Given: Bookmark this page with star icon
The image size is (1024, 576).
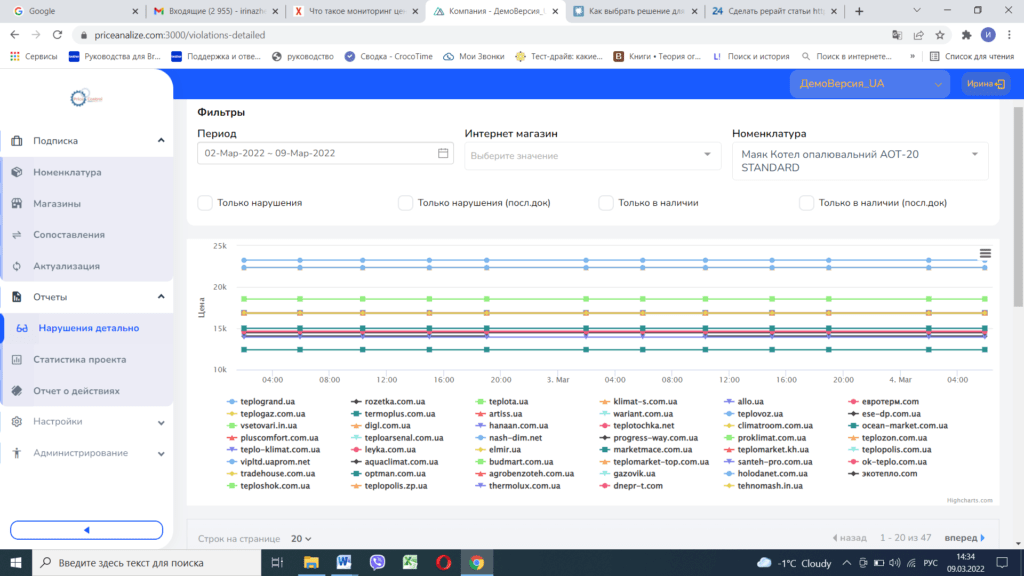Looking at the screenshot, I should click(940, 35).
